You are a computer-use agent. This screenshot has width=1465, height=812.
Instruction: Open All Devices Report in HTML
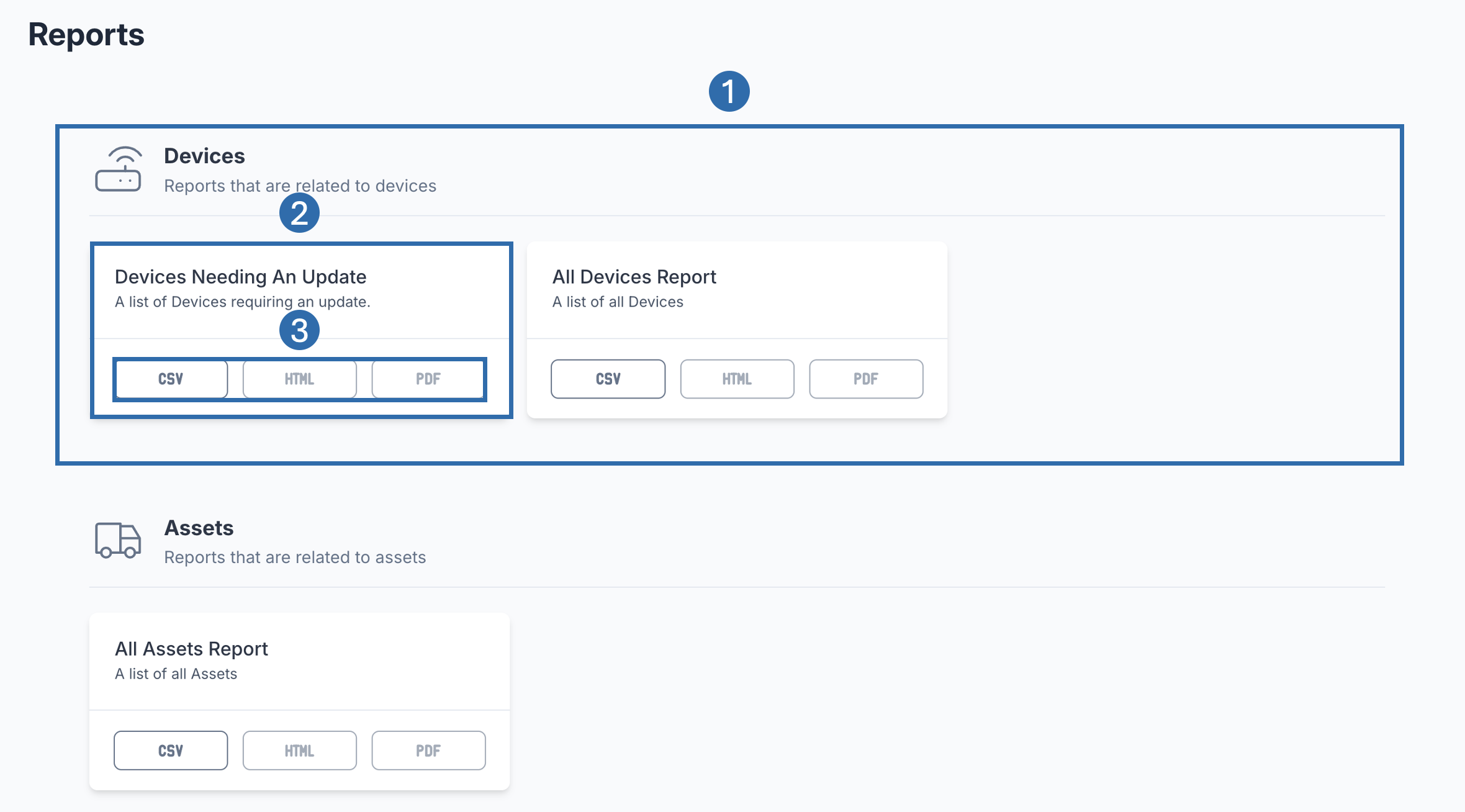coord(737,379)
